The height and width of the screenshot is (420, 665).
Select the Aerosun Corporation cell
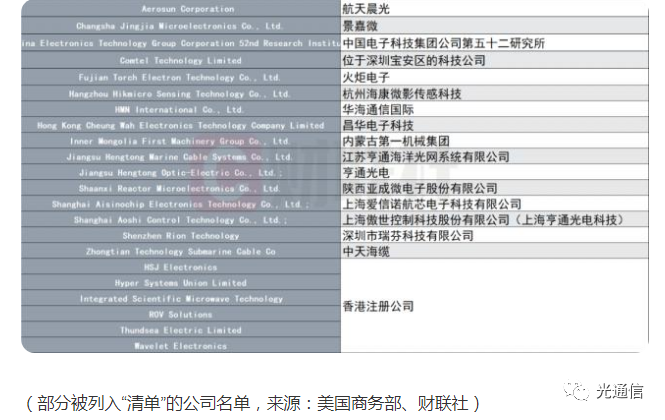click(x=181, y=8)
